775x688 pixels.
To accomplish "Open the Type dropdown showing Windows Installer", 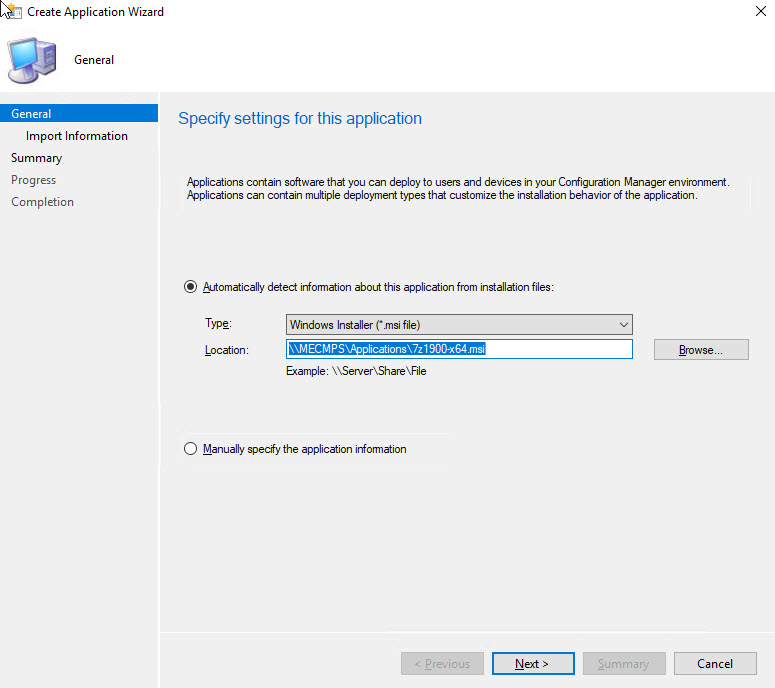I will [x=459, y=325].
